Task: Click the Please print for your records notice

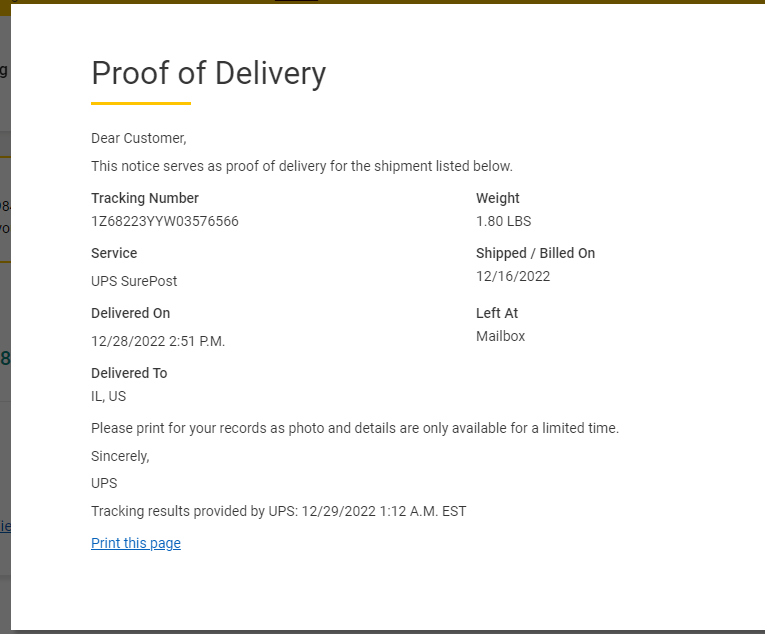Action: pyautogui.click(x=355, y=428)
